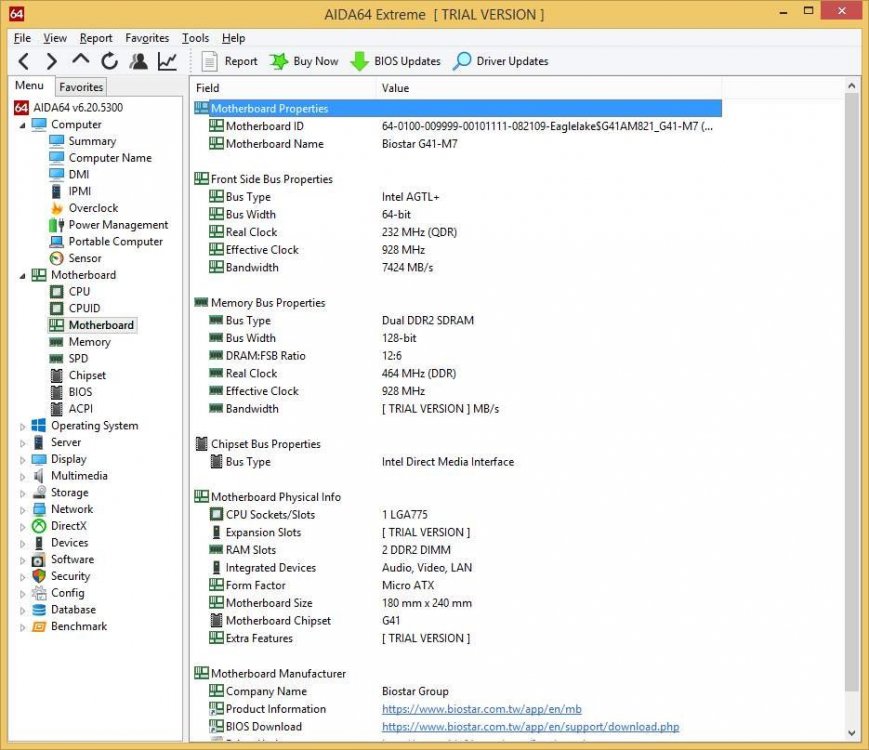Select the CPUID tree item

pyautogui.click(x=84, y=308)
